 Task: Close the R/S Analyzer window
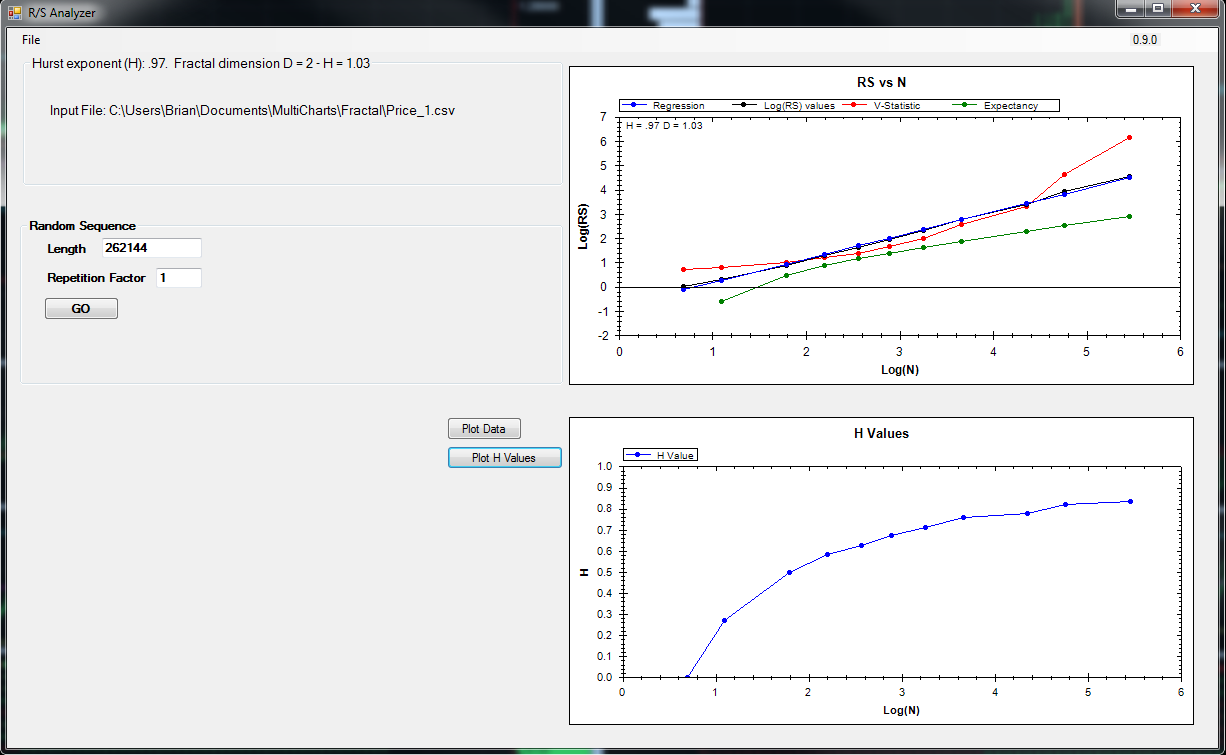[1194, 9]
